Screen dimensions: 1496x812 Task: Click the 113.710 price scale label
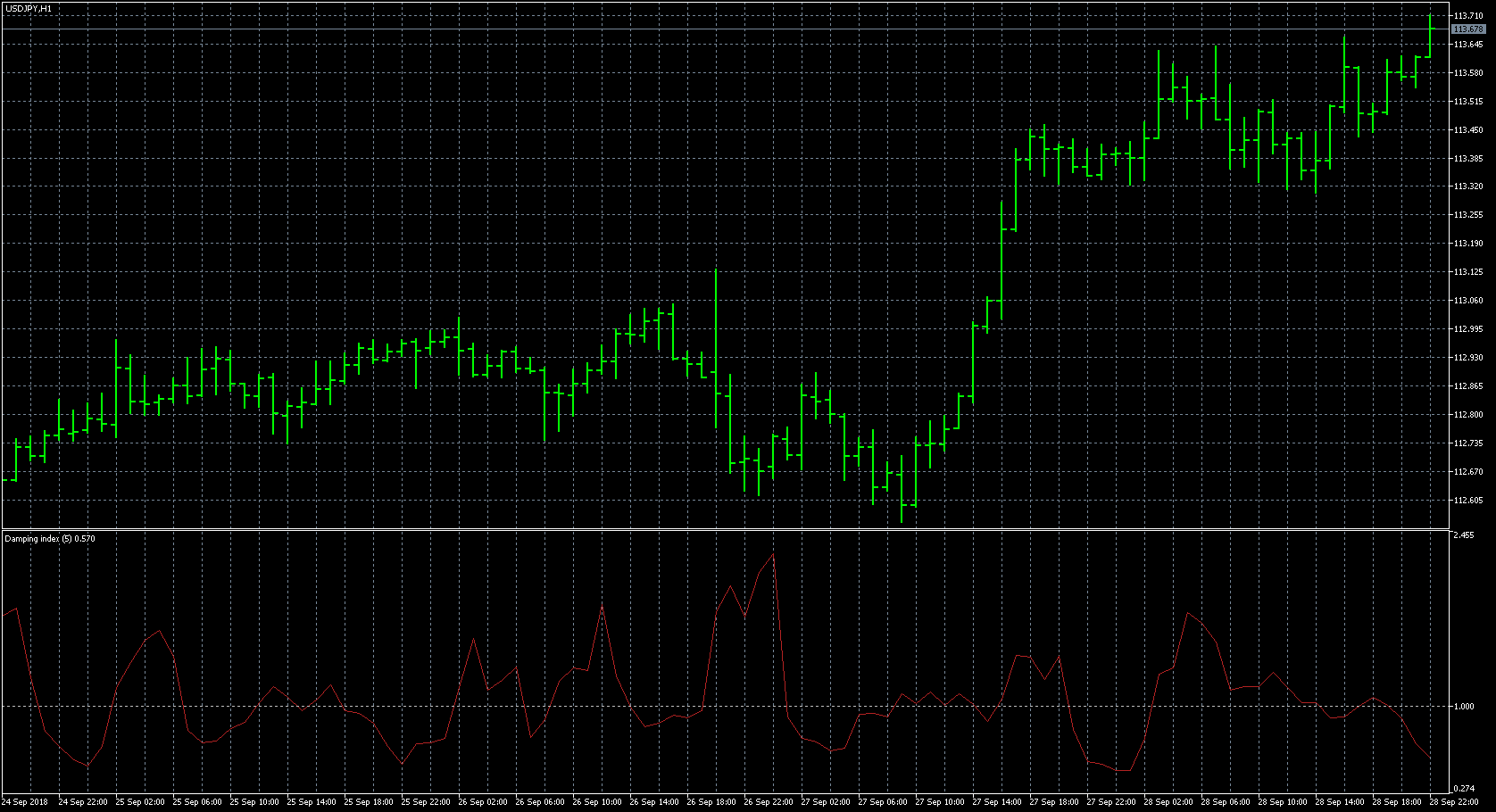[x=1468, y=16]
